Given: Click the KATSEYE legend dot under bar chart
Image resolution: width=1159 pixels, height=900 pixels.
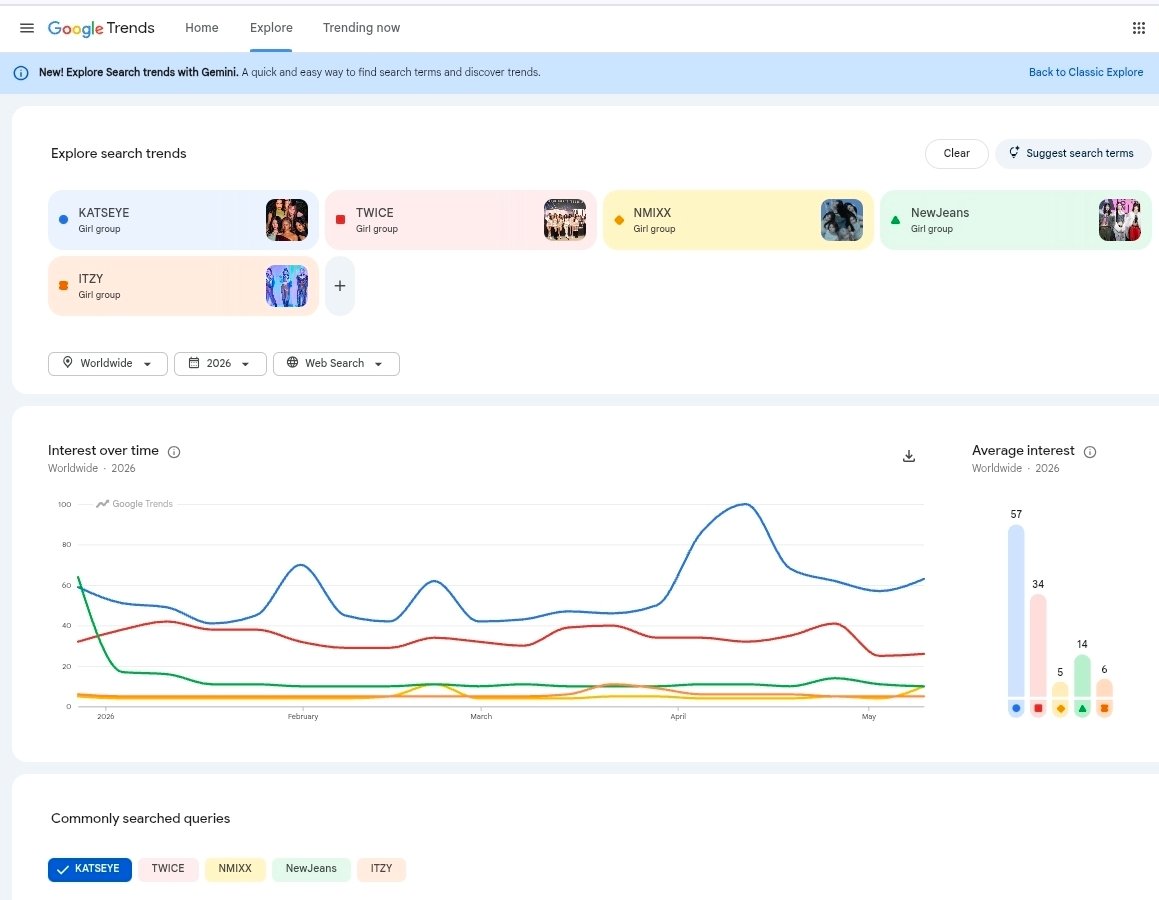Looking at the screenshot, I should tap(1016, 708).
